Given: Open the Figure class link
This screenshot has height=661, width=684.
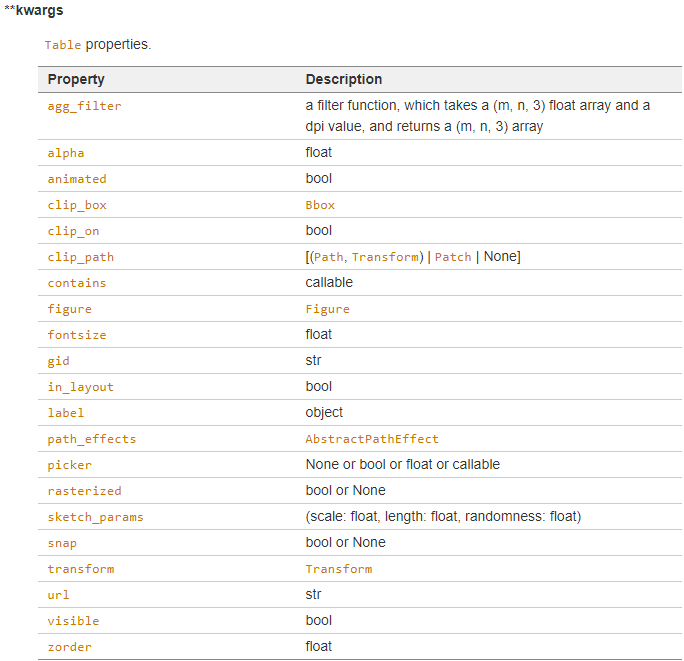Looking at the screenshot, I should tap(328, 309).
